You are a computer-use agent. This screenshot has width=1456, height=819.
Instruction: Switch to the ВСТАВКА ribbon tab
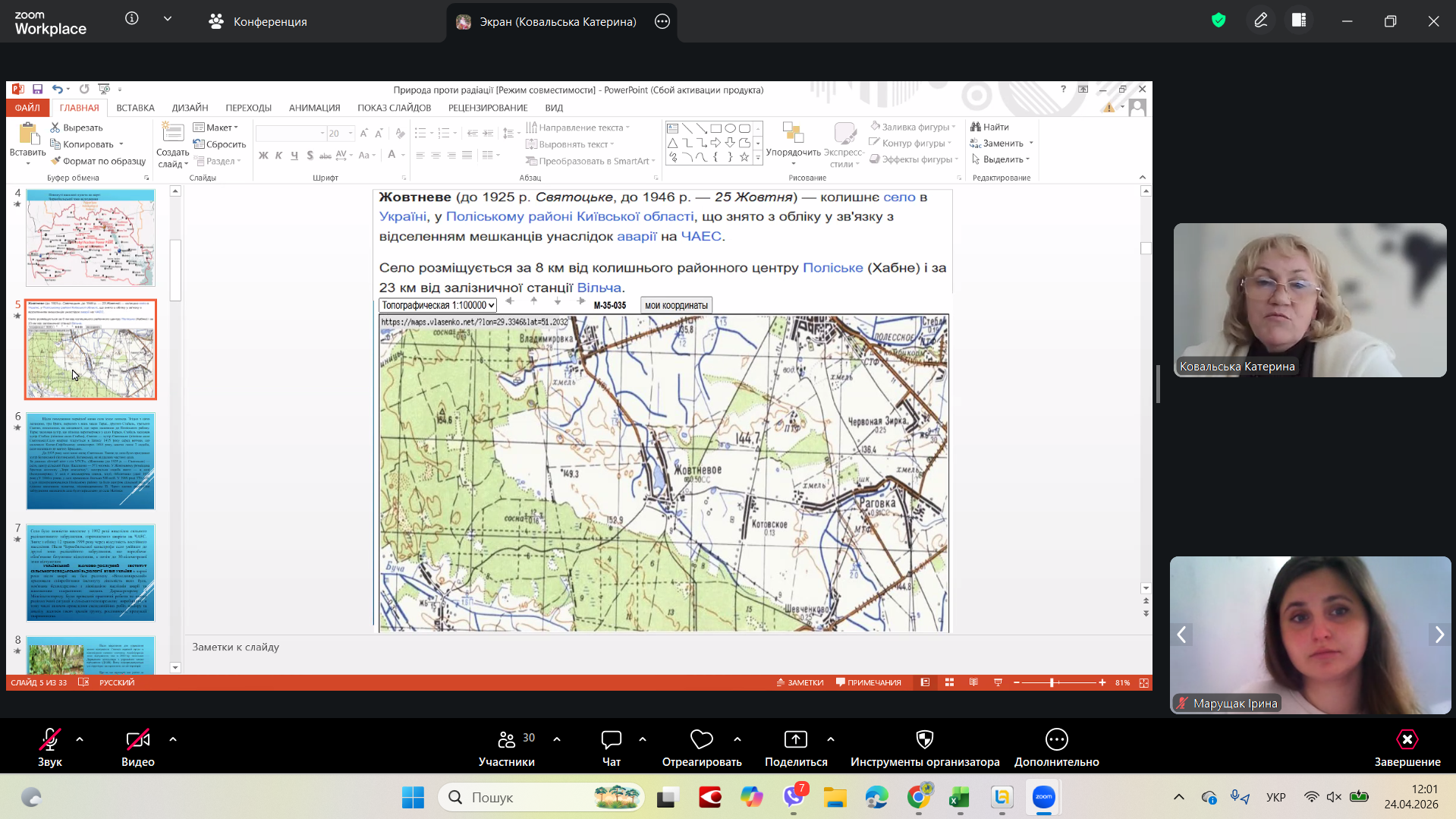[135, 108]
